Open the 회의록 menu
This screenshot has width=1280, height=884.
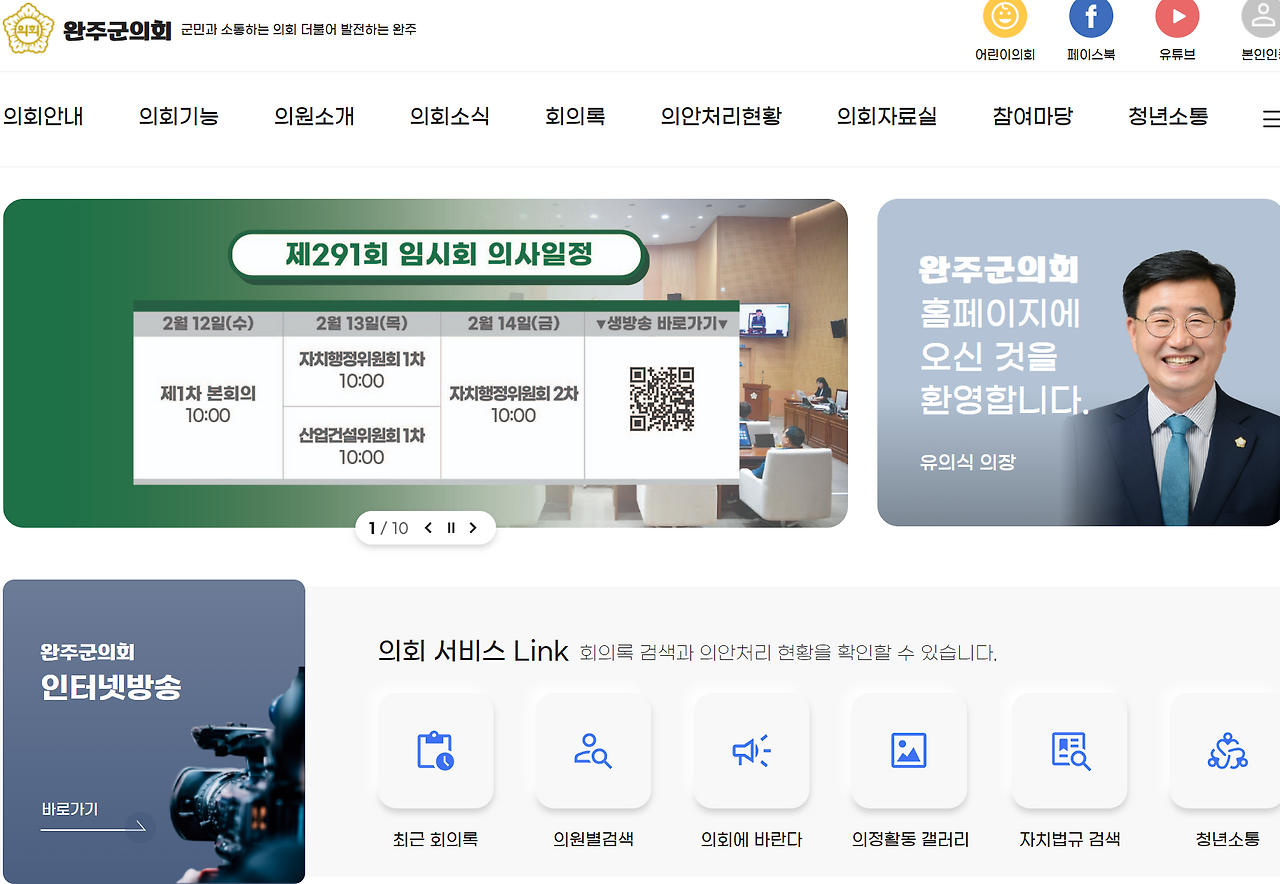click(x=575, y=116)
